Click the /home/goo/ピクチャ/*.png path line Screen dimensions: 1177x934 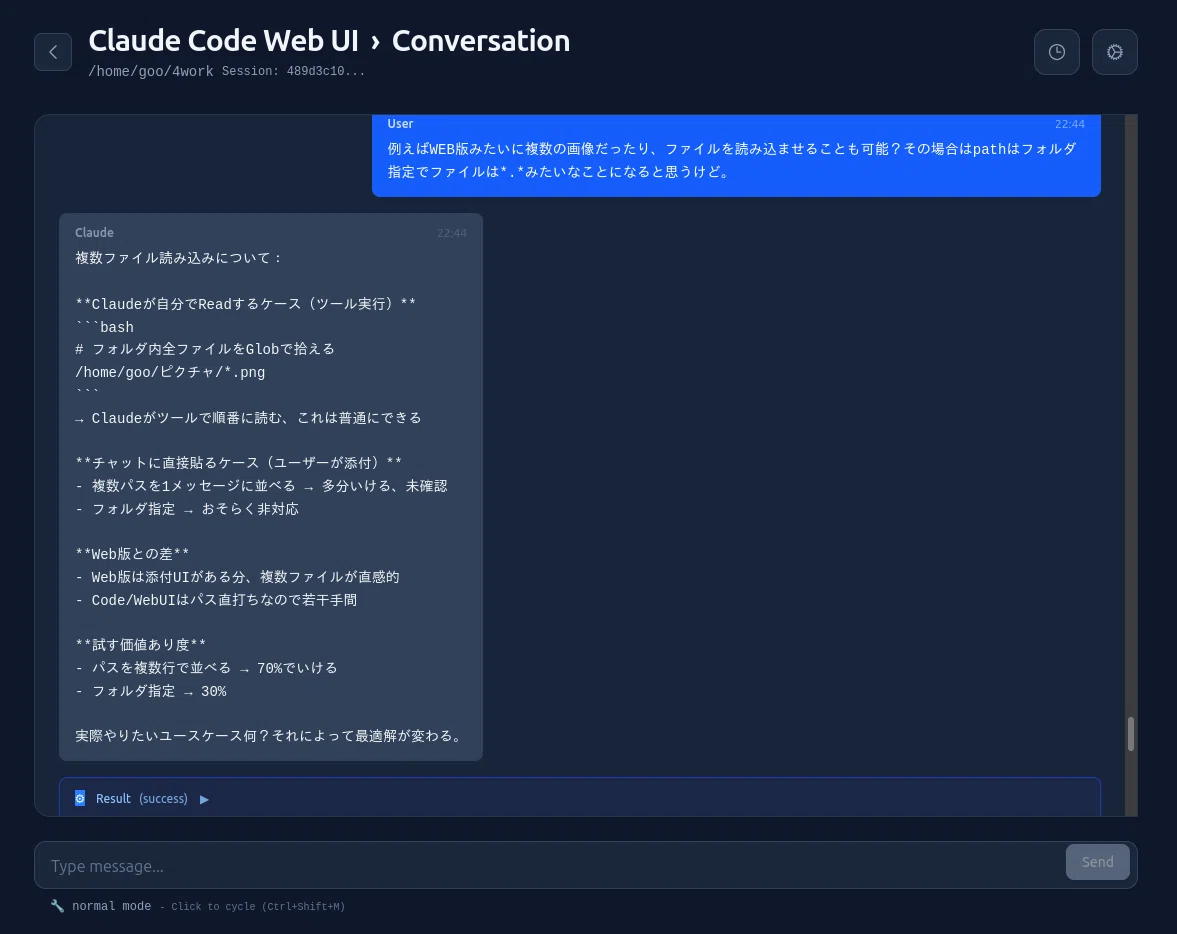click(170, 372)
